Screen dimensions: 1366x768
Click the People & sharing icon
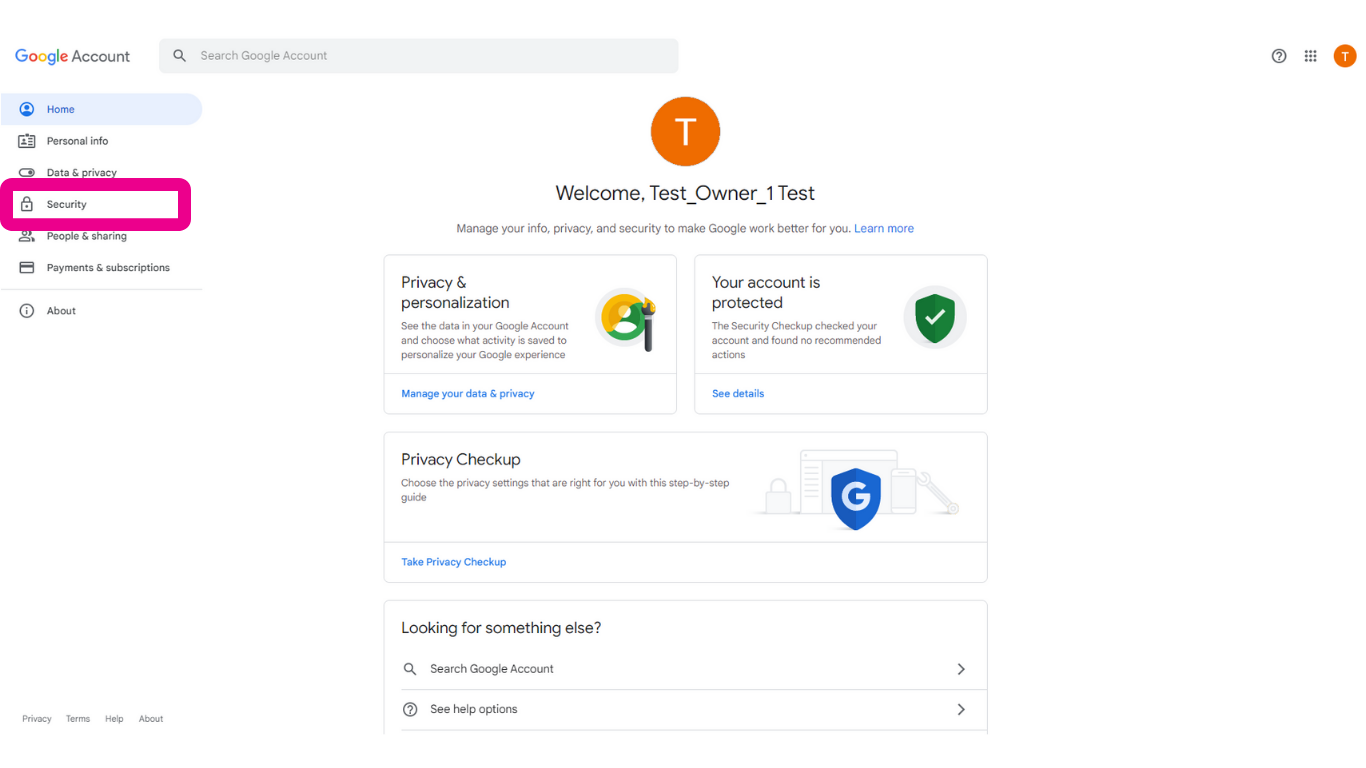tap(27, 236)
